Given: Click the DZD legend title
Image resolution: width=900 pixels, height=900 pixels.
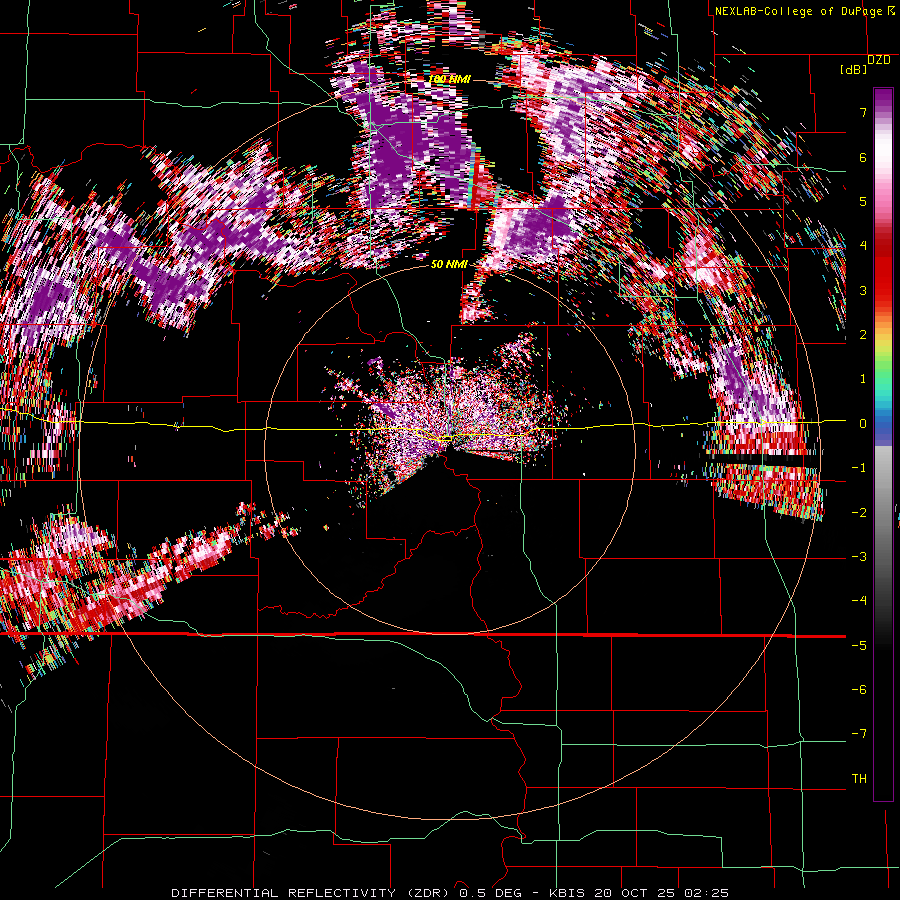Looking at the screenshot, I should [x=879, y=60].
